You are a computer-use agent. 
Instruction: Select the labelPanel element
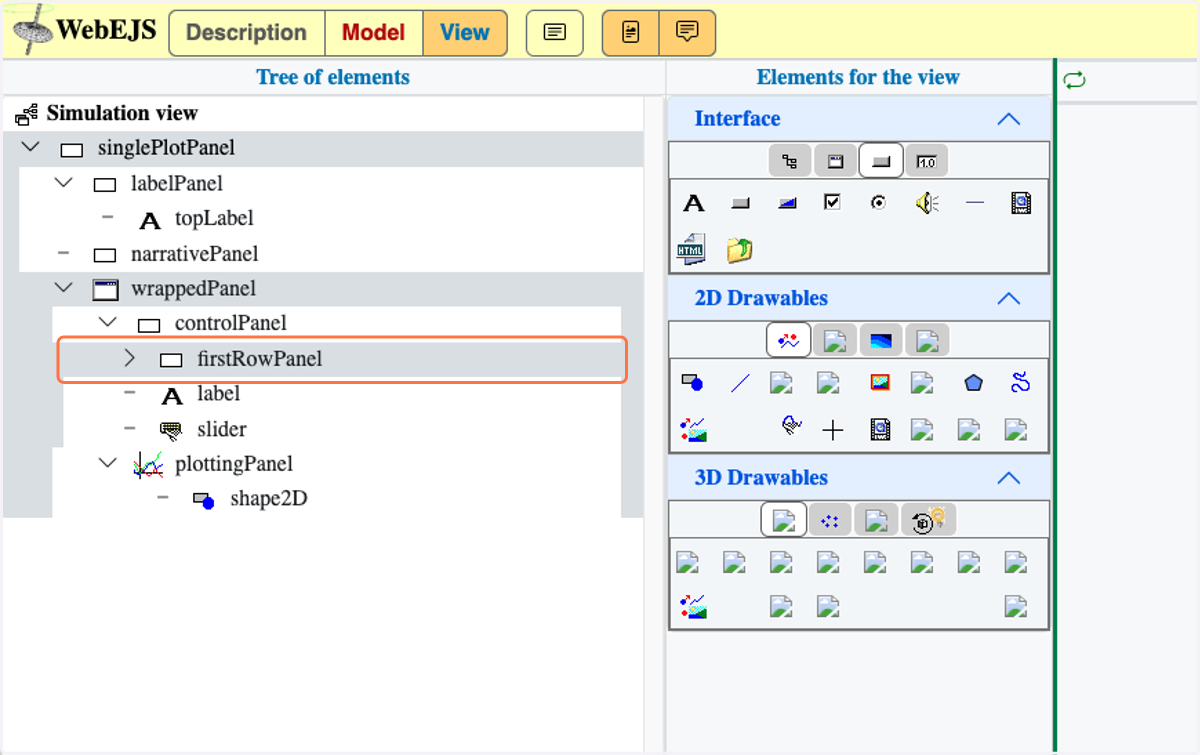[x=177, y=183]
